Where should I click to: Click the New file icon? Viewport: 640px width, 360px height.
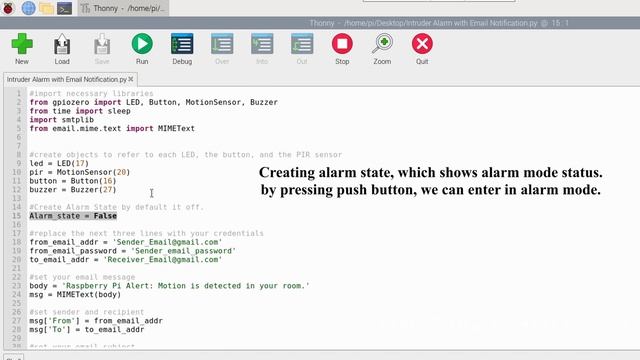click(22, 44)
